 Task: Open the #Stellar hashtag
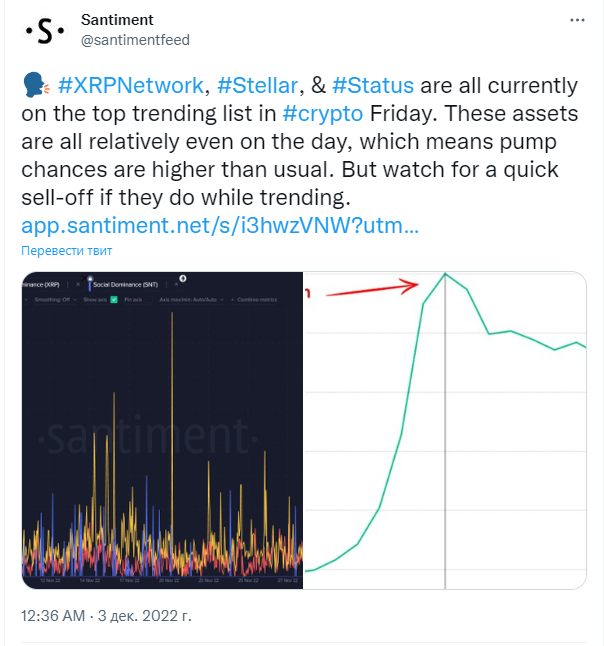tap(258, 85)
